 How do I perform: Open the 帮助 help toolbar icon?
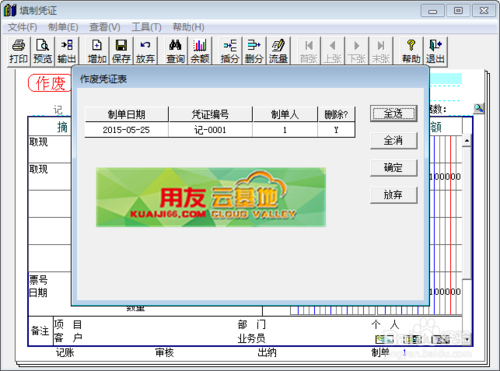click(x=411, y=51)
